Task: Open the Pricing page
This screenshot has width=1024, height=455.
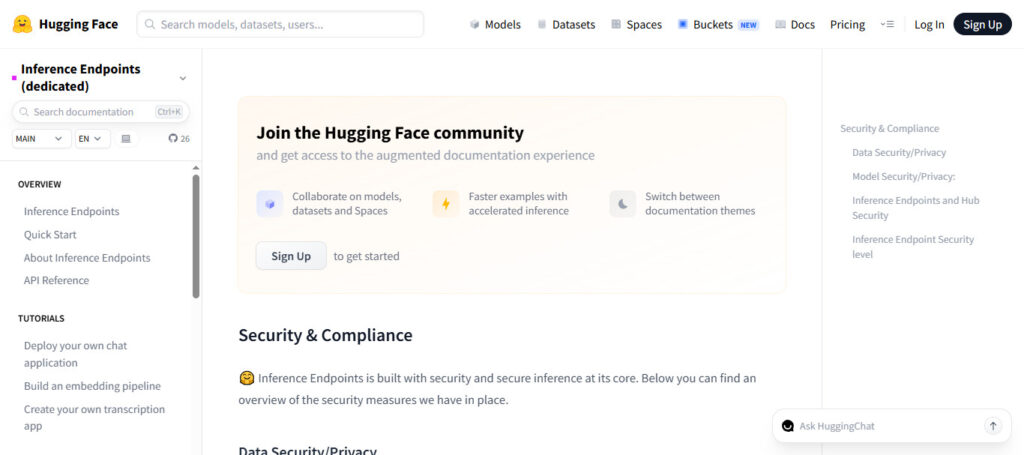Action: (x=847, y=24)
